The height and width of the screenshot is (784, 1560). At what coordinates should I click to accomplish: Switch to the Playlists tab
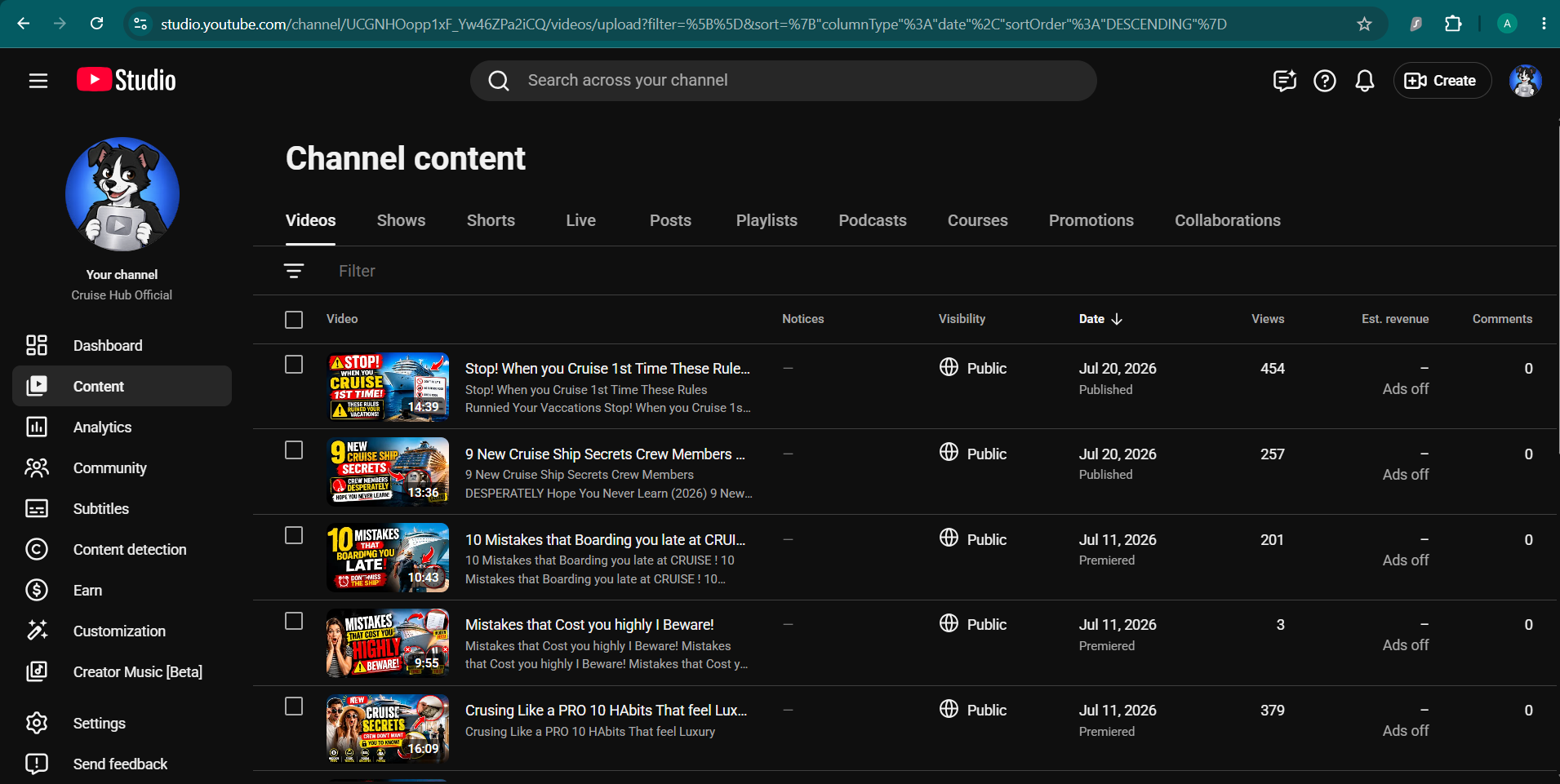(767, 220)
